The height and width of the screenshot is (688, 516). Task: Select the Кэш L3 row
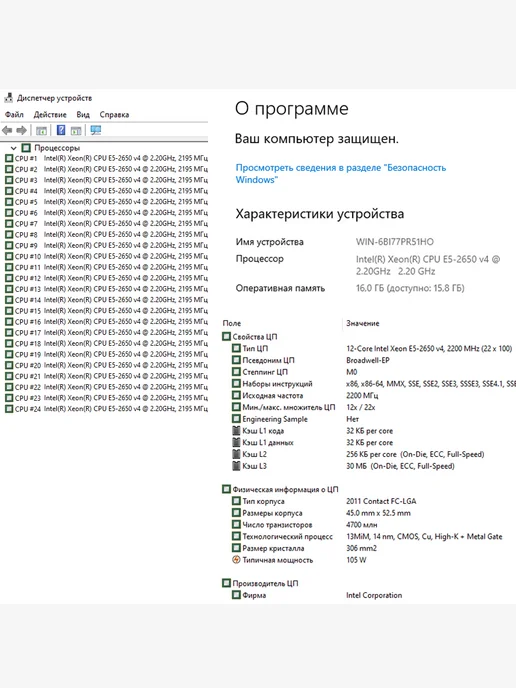point(343,466)
